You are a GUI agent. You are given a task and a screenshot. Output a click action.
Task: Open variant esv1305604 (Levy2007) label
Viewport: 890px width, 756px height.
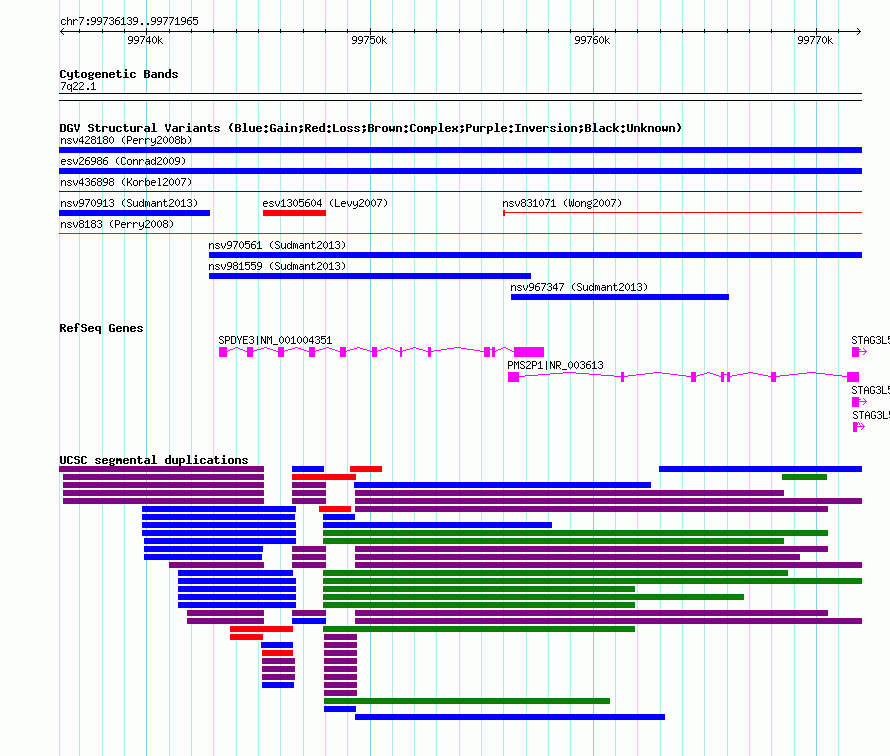click(325, 203)
